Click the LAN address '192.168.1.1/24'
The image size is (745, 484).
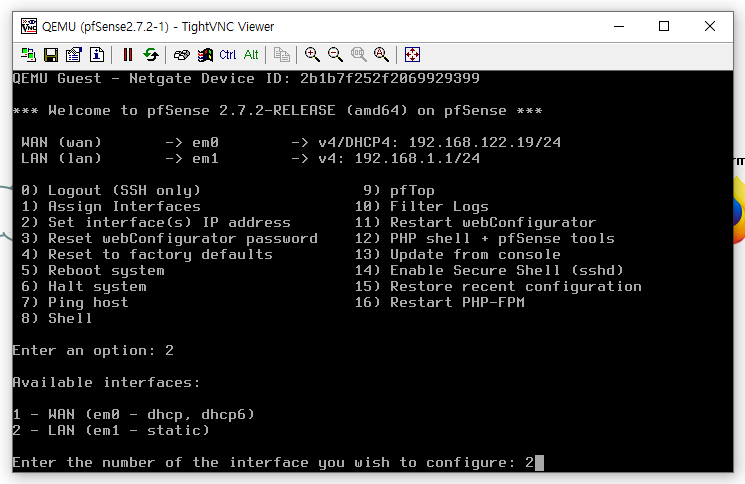click(x=417, y=159)
